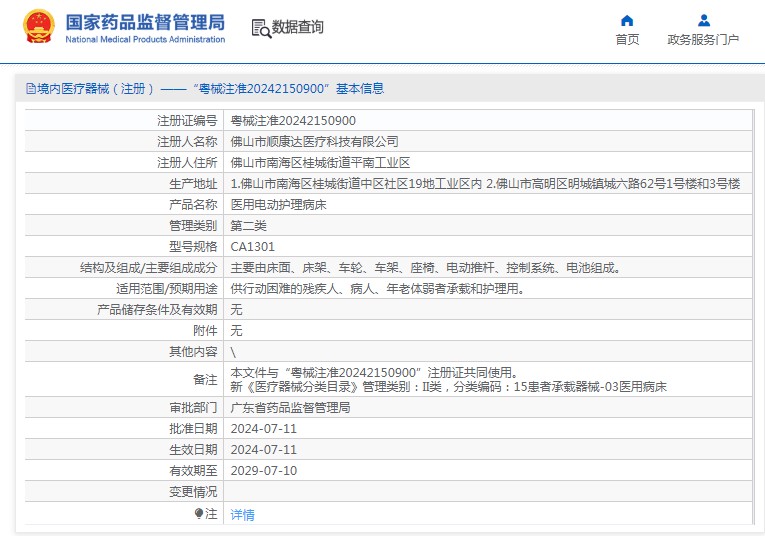Open the 详情 link
Image resolution: width=765 pixels, height=536 pixels.
[x=243, y=515]
